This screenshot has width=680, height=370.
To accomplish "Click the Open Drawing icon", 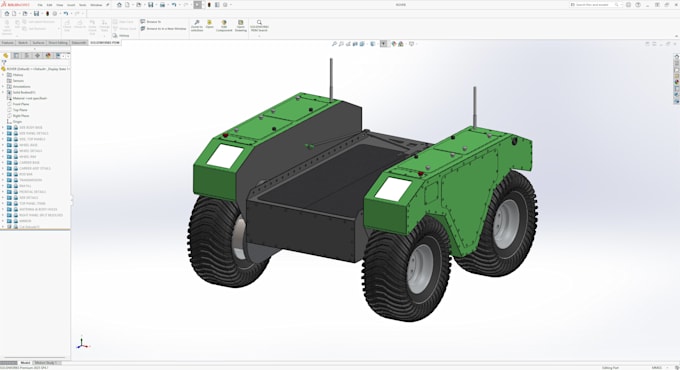I will coord(241,26).
